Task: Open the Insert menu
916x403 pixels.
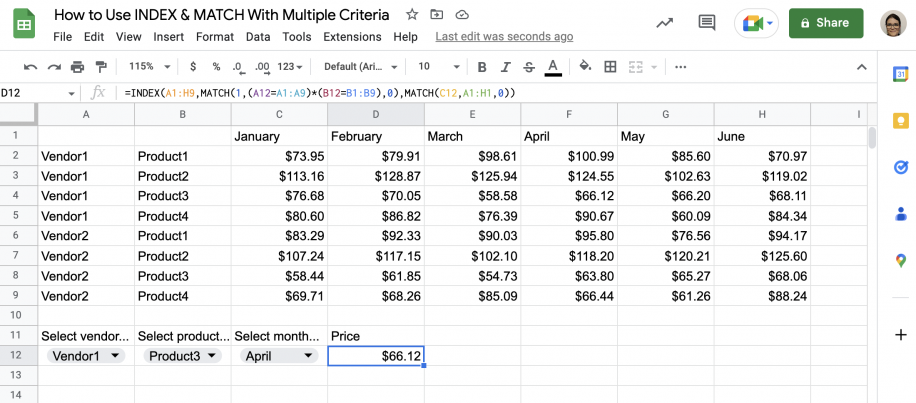Action: click(169, 37)
